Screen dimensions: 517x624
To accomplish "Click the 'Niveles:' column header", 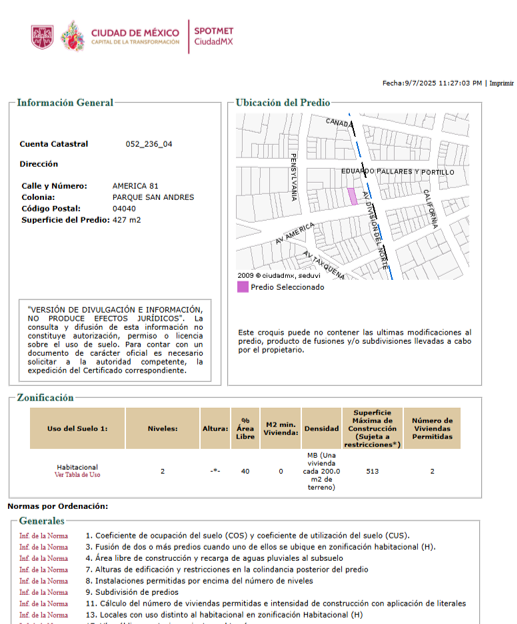I will click(x=162, y=429).
